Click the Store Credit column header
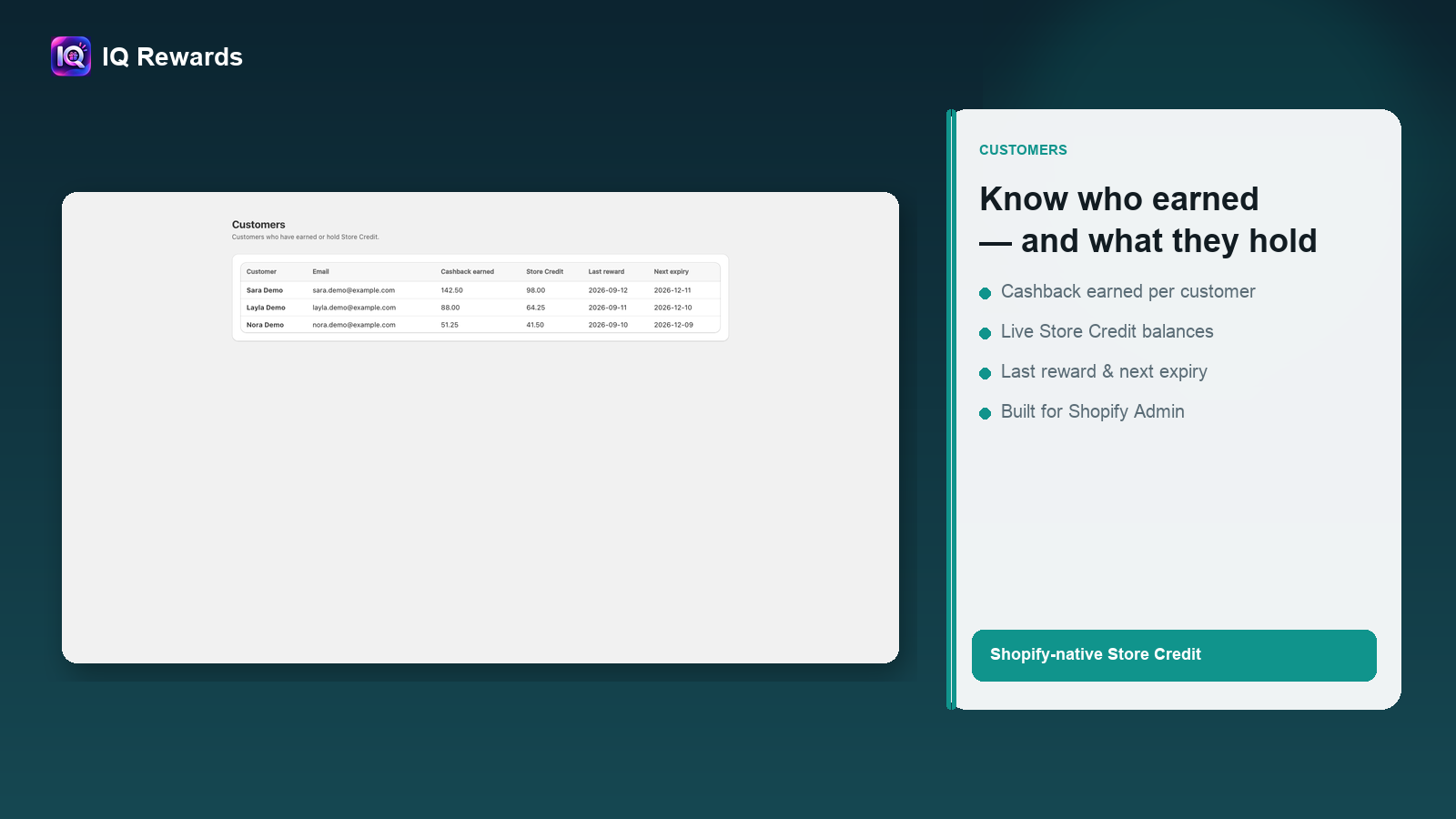1456x819 pixels. tap(544, 271)
